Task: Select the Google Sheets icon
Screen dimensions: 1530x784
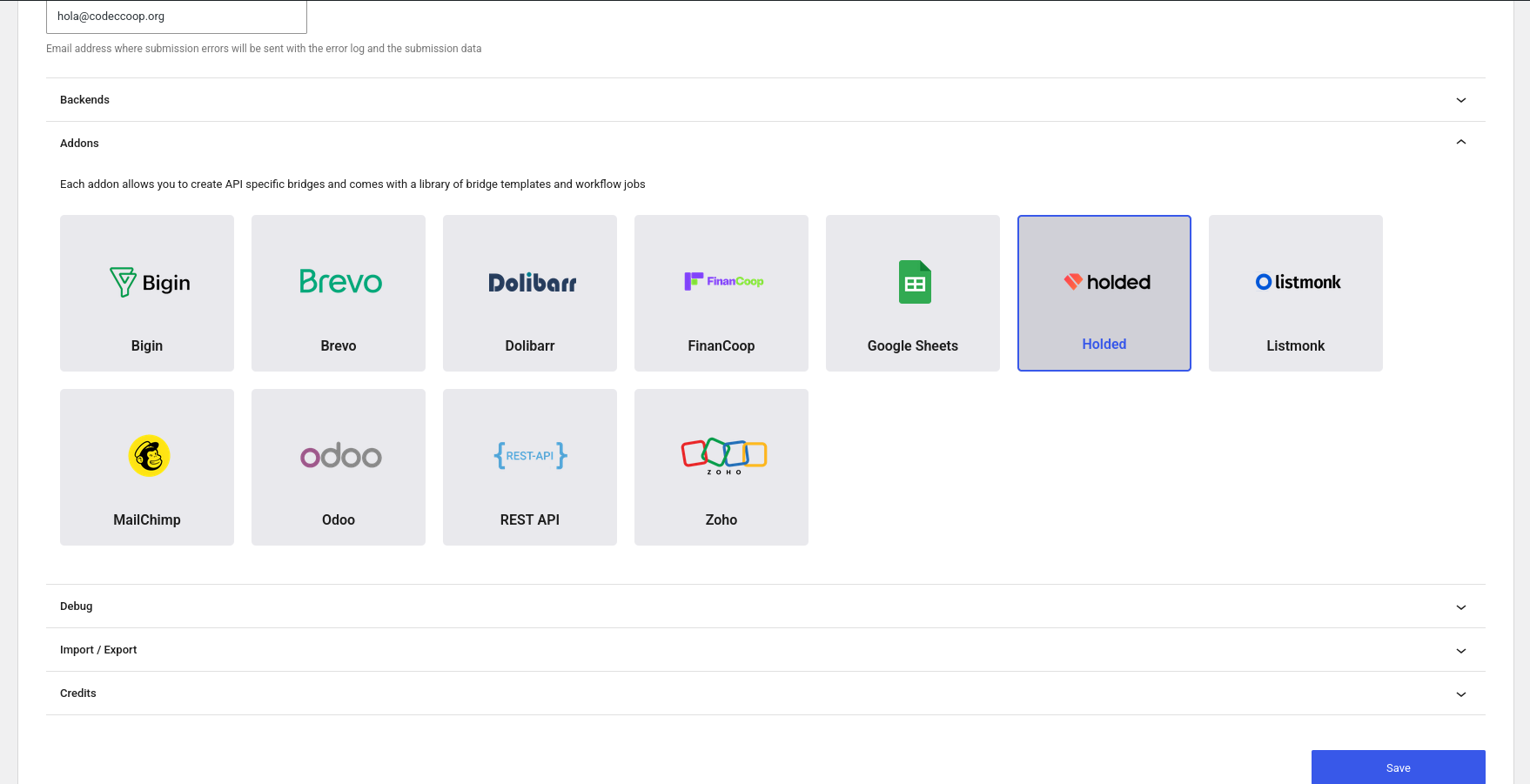Action: [x=914, y=282]
